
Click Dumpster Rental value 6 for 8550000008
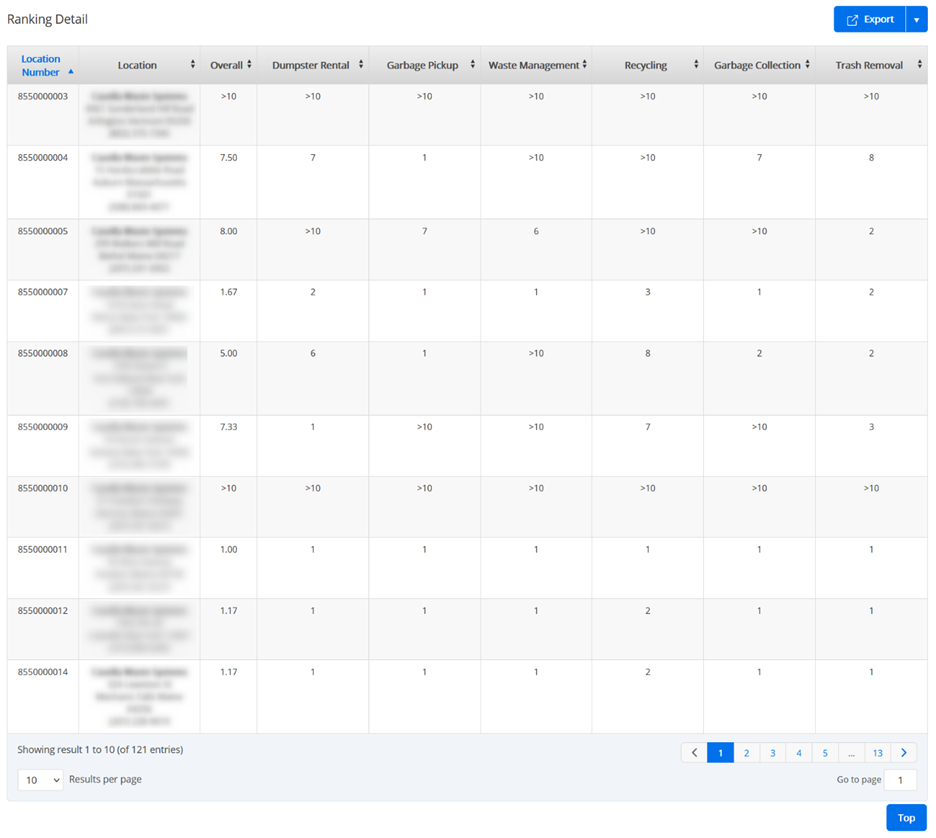[313, 353]
